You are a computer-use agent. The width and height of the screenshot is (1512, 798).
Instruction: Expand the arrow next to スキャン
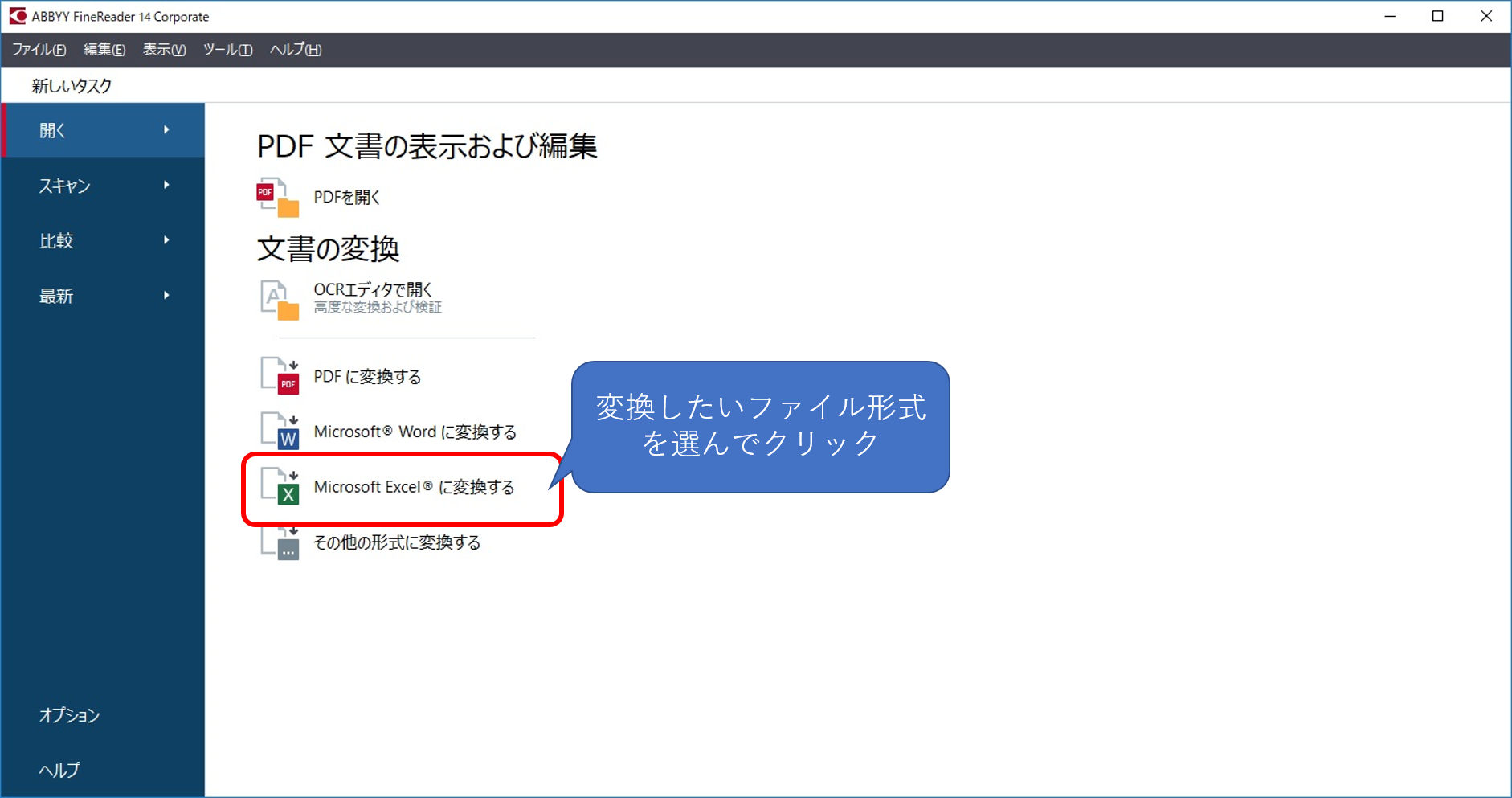point(166,185)
